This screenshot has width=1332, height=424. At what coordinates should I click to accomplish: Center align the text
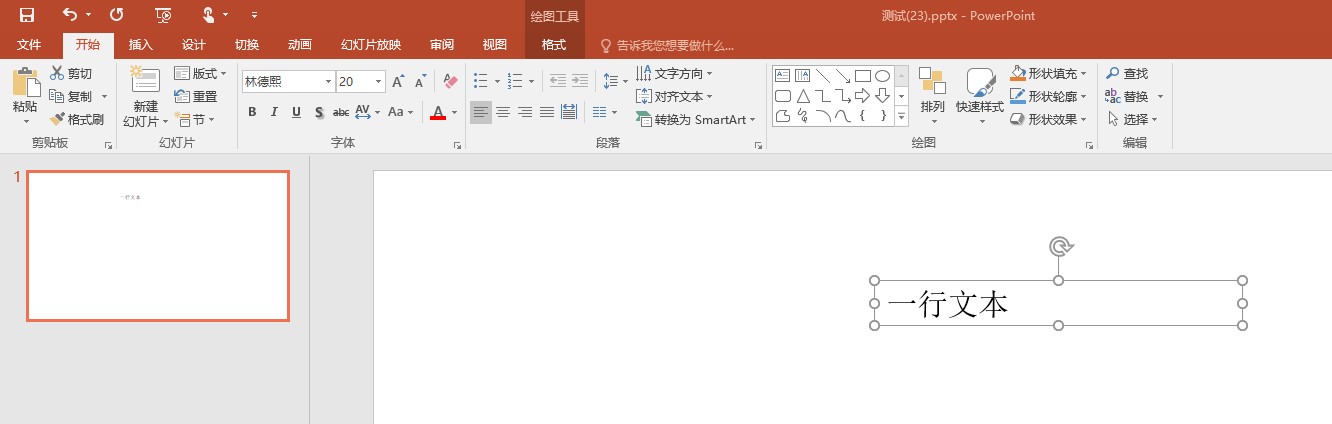point(503,112)
